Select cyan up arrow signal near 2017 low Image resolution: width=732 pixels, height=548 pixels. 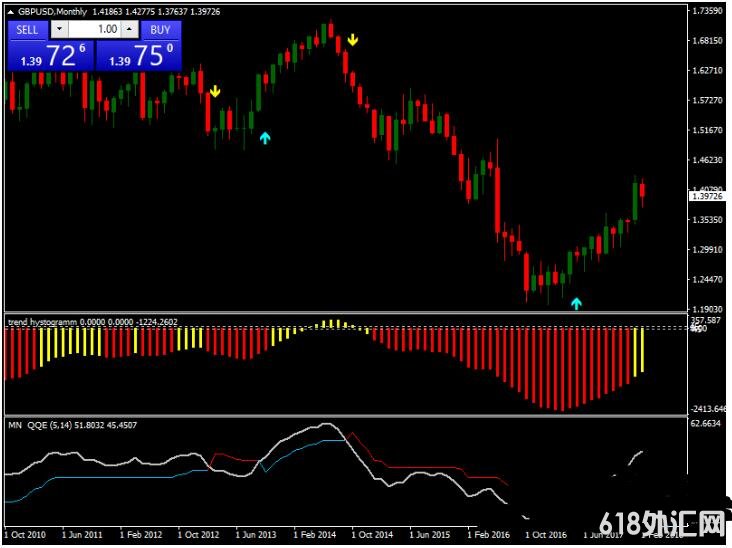[x=577, y=303]
